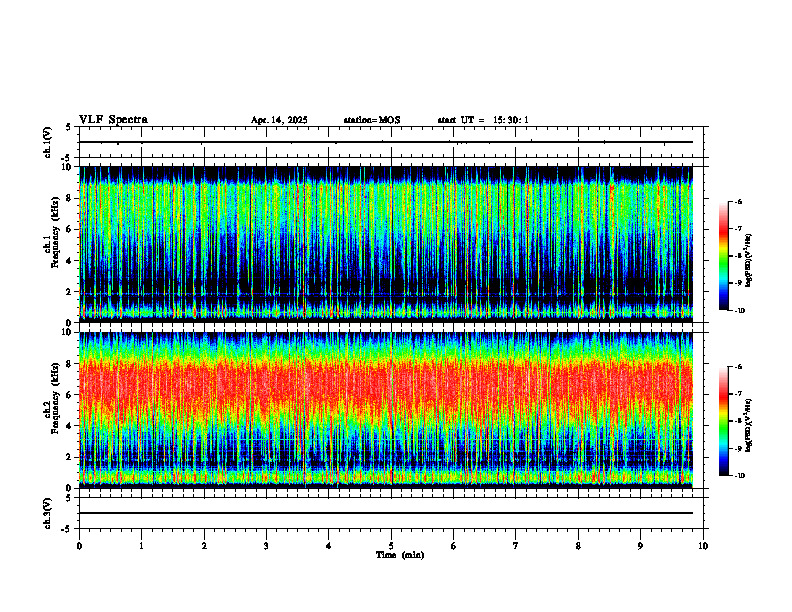Click the "ch.1(V)" waveform axis label

[48, 142]
